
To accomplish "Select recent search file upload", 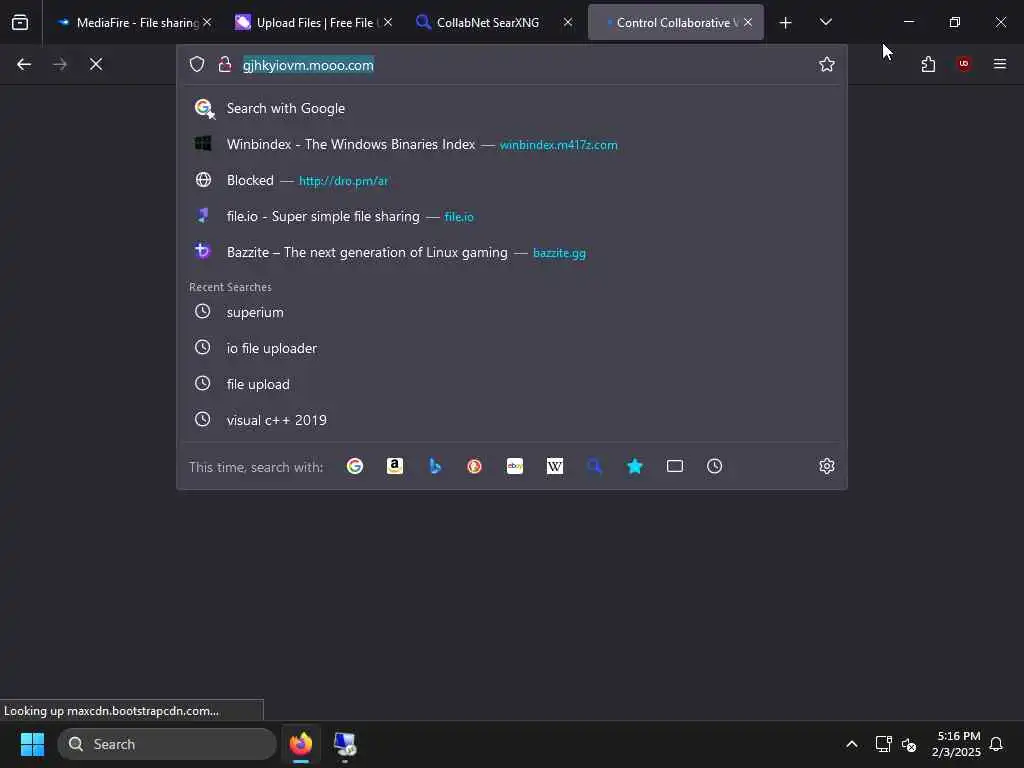I will [x=511, y=384].
